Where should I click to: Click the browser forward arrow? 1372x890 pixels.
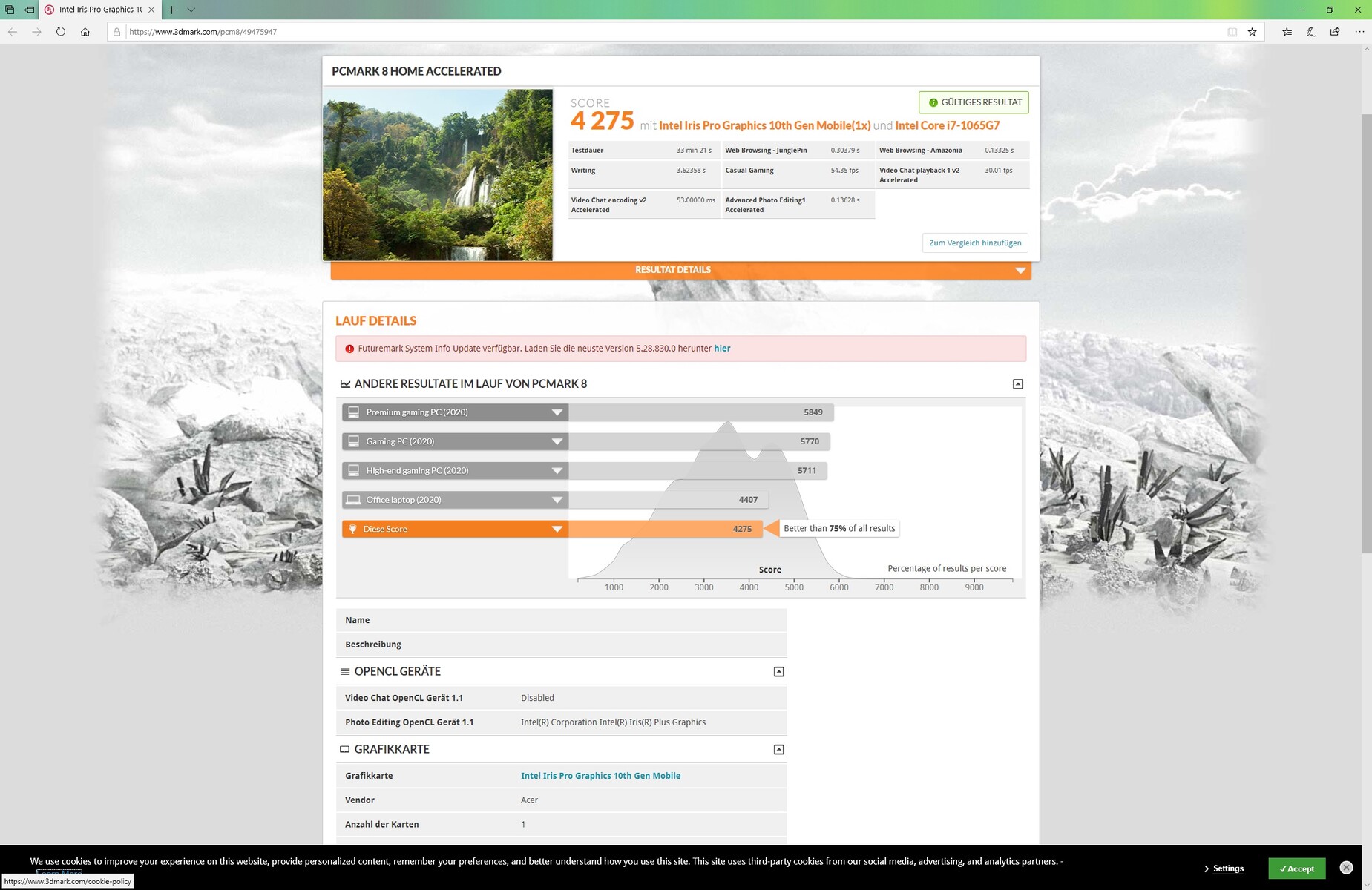(x=36, y=32)
